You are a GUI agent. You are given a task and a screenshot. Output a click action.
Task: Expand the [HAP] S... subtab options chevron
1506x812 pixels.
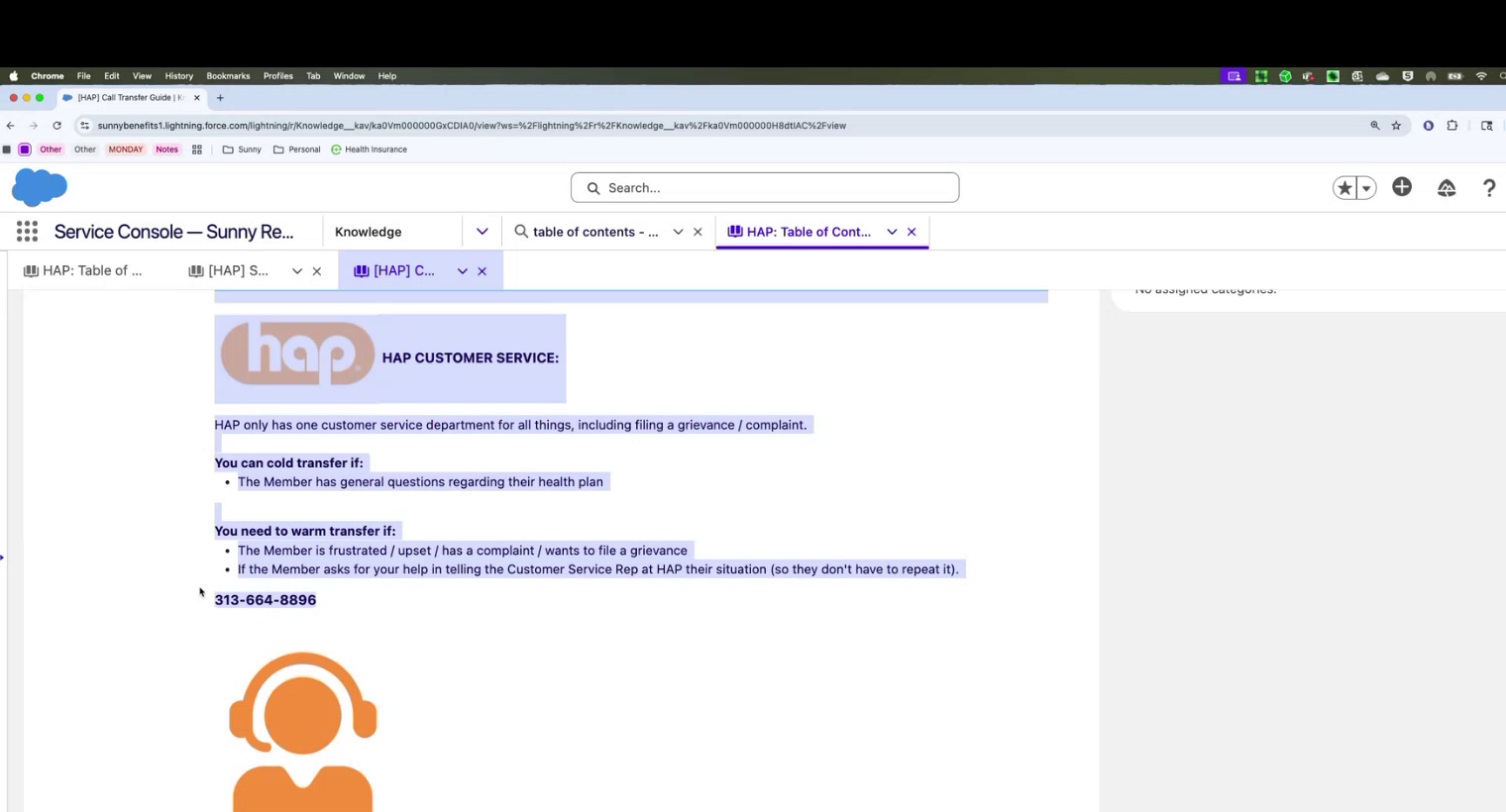(x=297, y=271)
